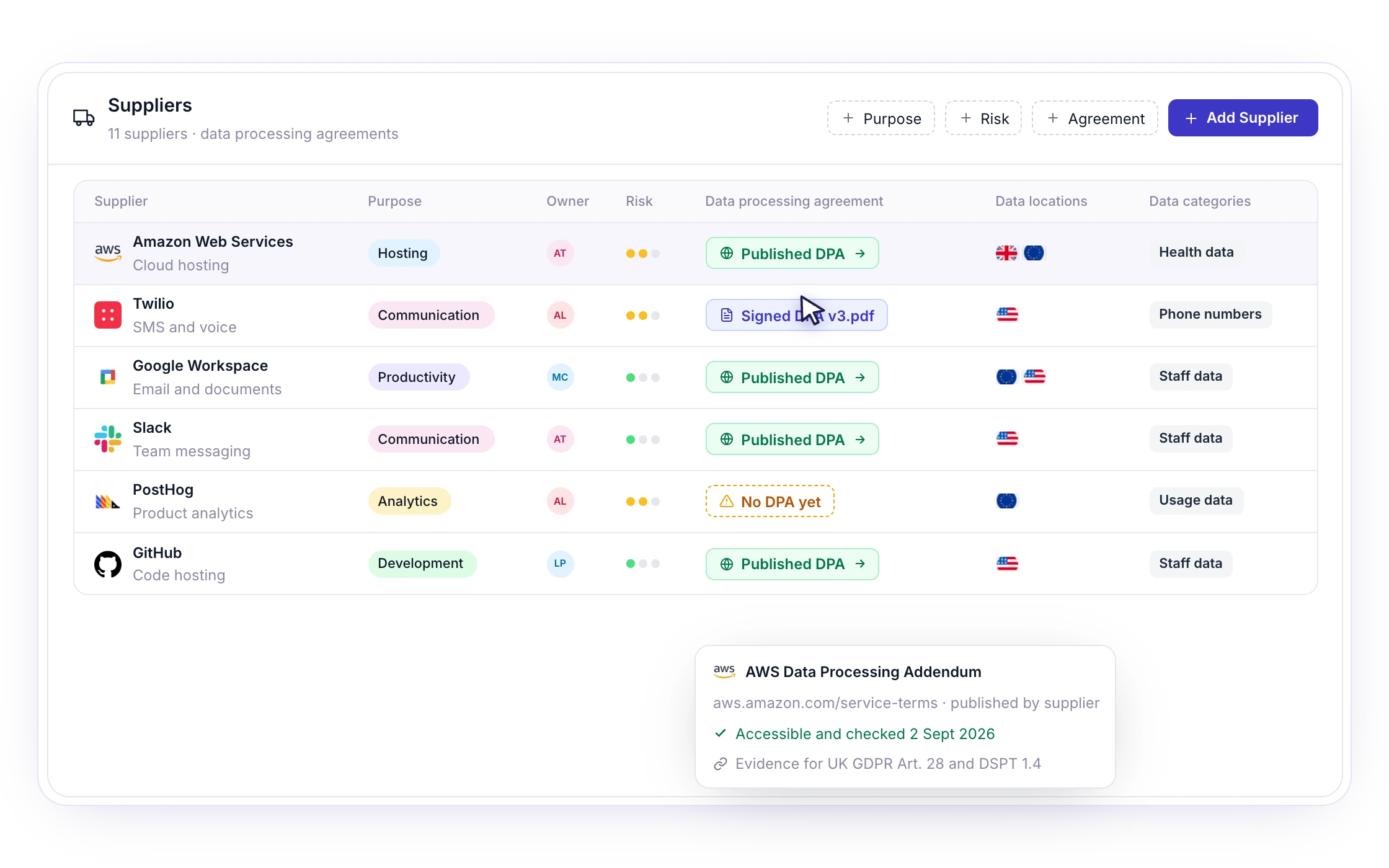Click the Add Supplier button
The height and width of the screenshot is (868, 1389).
point(1243,118)
